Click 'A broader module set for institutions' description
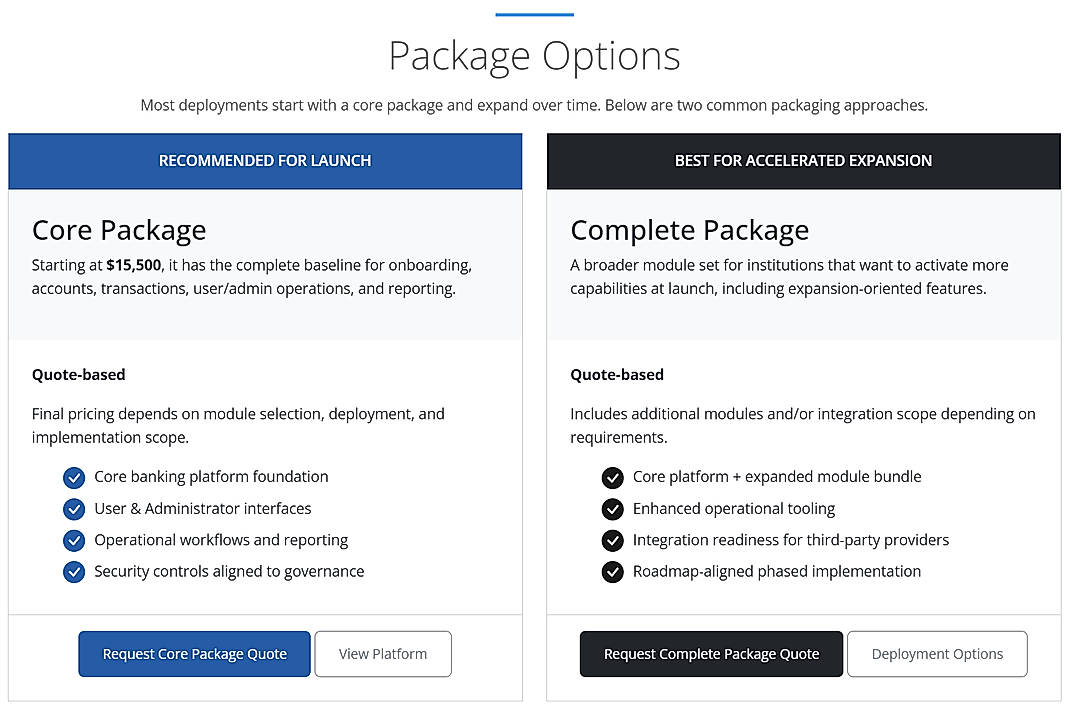Viewport: 1070px width, 712px height. pos(789,276)
